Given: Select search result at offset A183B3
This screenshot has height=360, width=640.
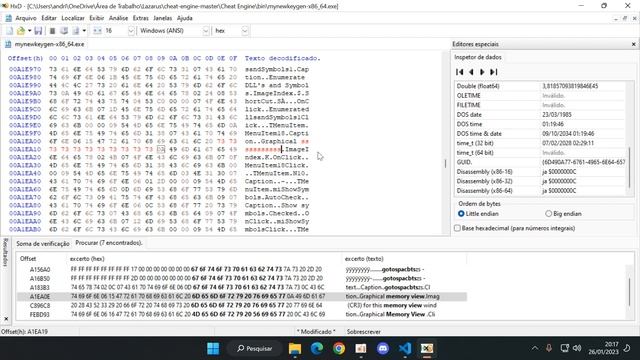Looking at the screenshot, I should click(x=242, y=287).
